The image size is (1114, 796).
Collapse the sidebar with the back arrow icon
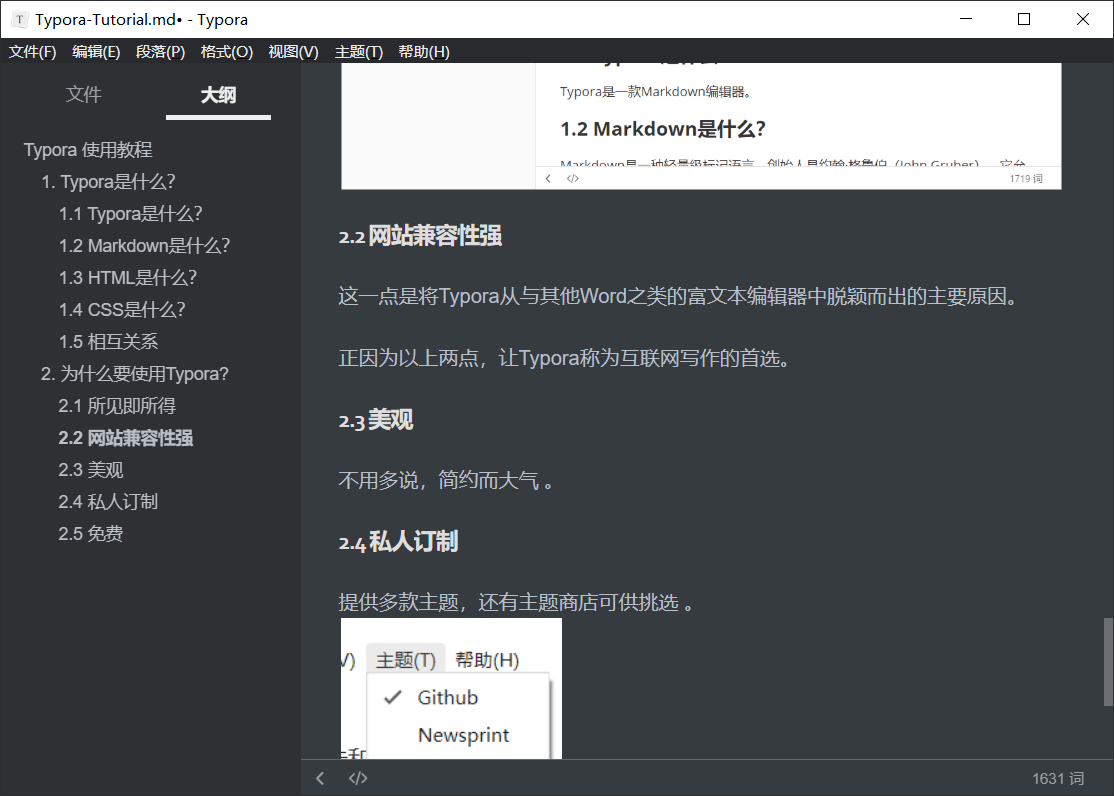coord(320,778)
